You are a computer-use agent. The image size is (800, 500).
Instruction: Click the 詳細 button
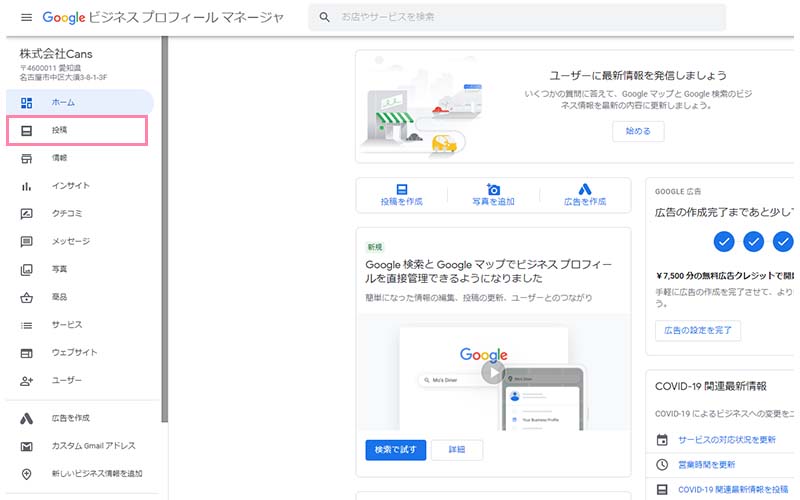[456, 450]
